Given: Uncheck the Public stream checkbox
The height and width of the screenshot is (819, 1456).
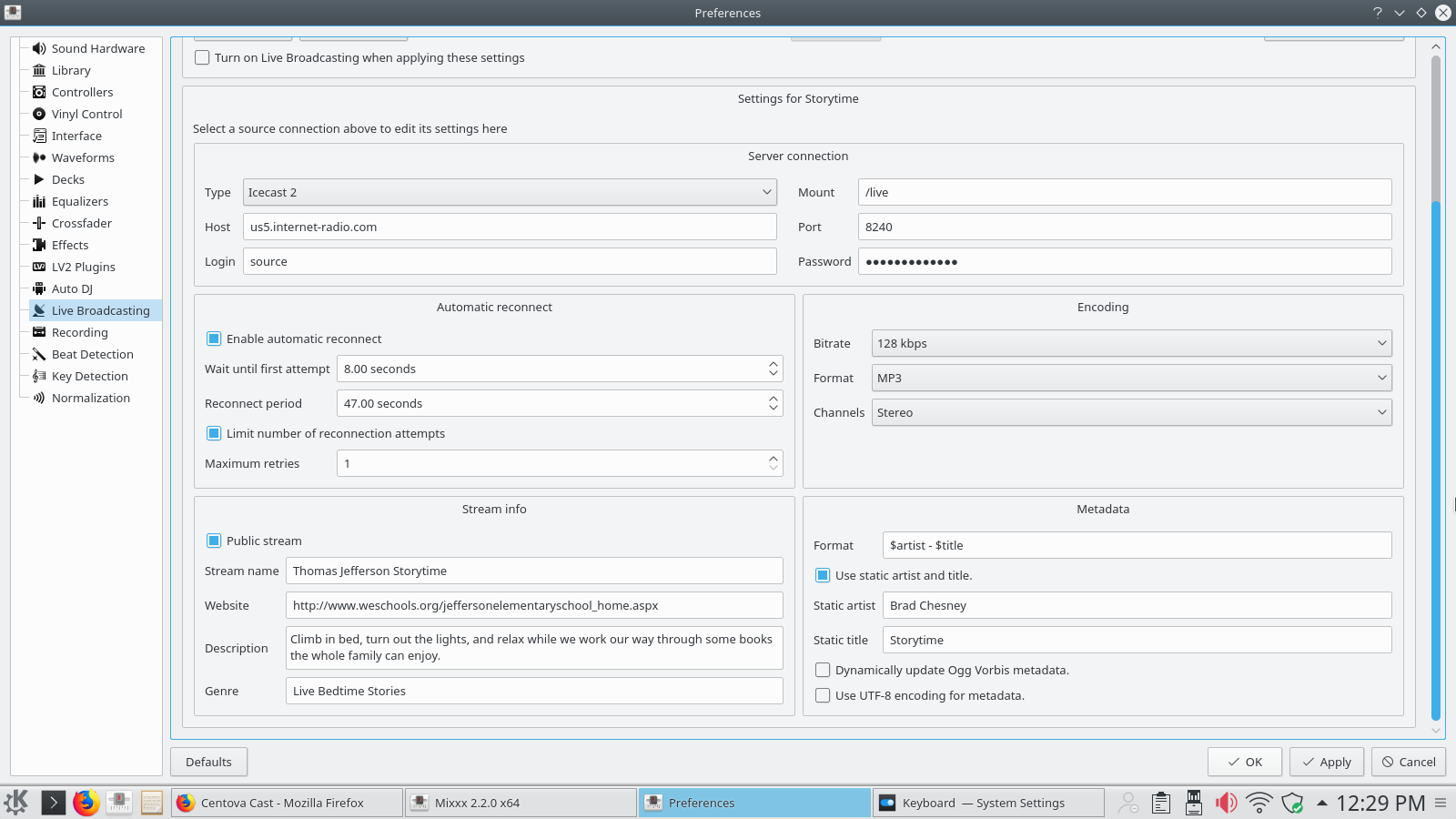Looking at the screenshot, I should coord(214,541).
